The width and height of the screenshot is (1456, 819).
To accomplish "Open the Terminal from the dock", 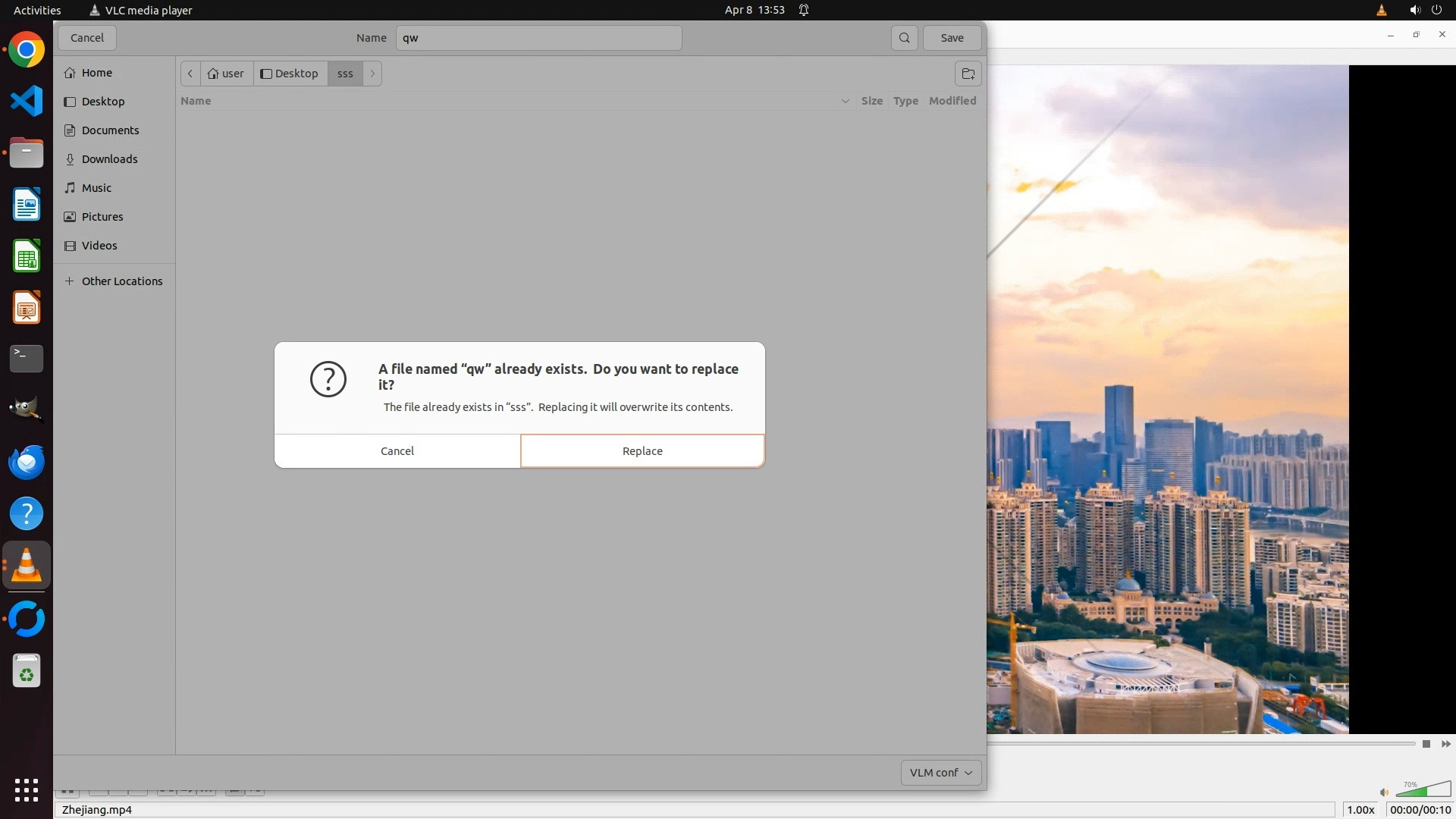I will 27,359.
